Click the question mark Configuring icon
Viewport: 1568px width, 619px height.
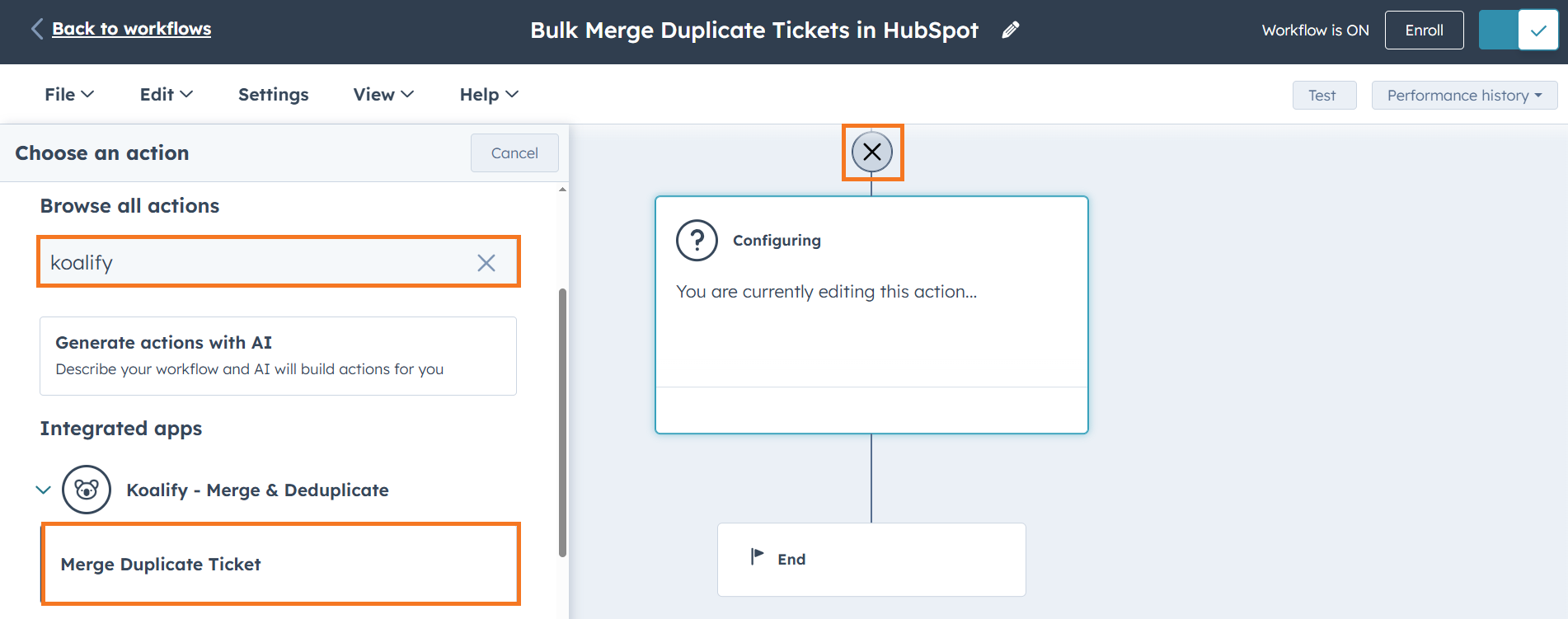point(697,241)
